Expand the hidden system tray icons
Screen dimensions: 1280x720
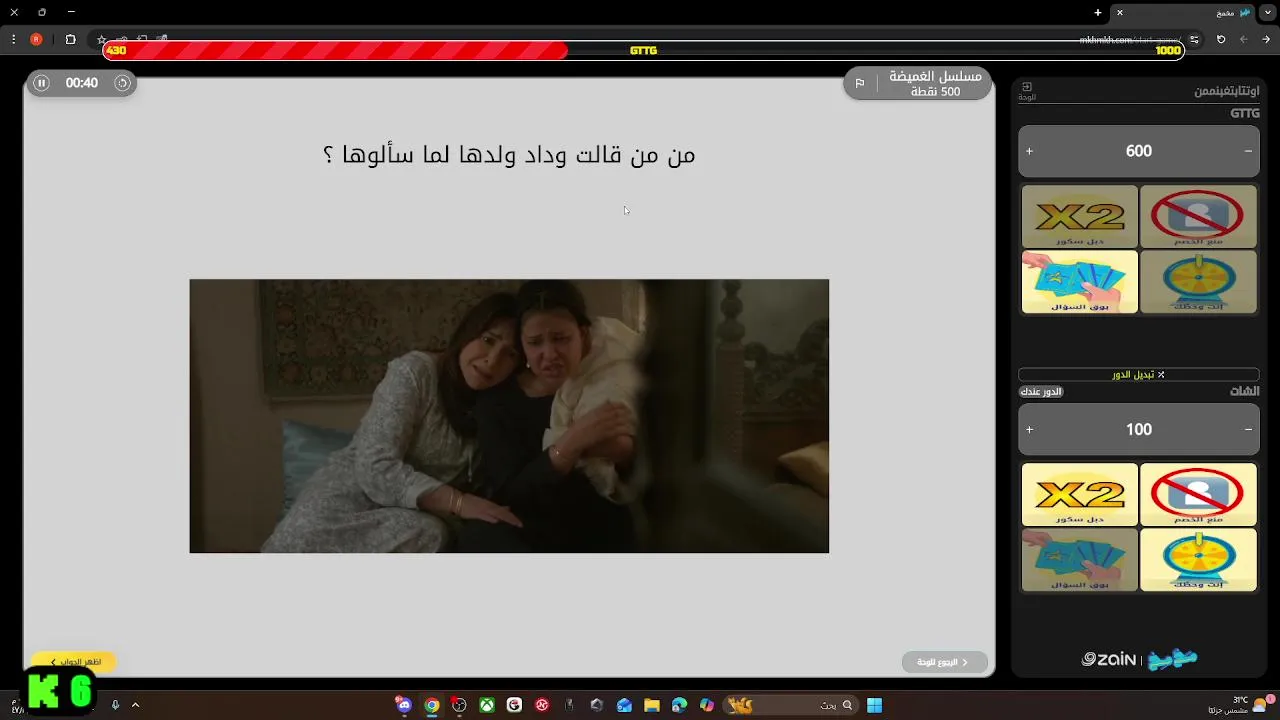tap(135, 705)
